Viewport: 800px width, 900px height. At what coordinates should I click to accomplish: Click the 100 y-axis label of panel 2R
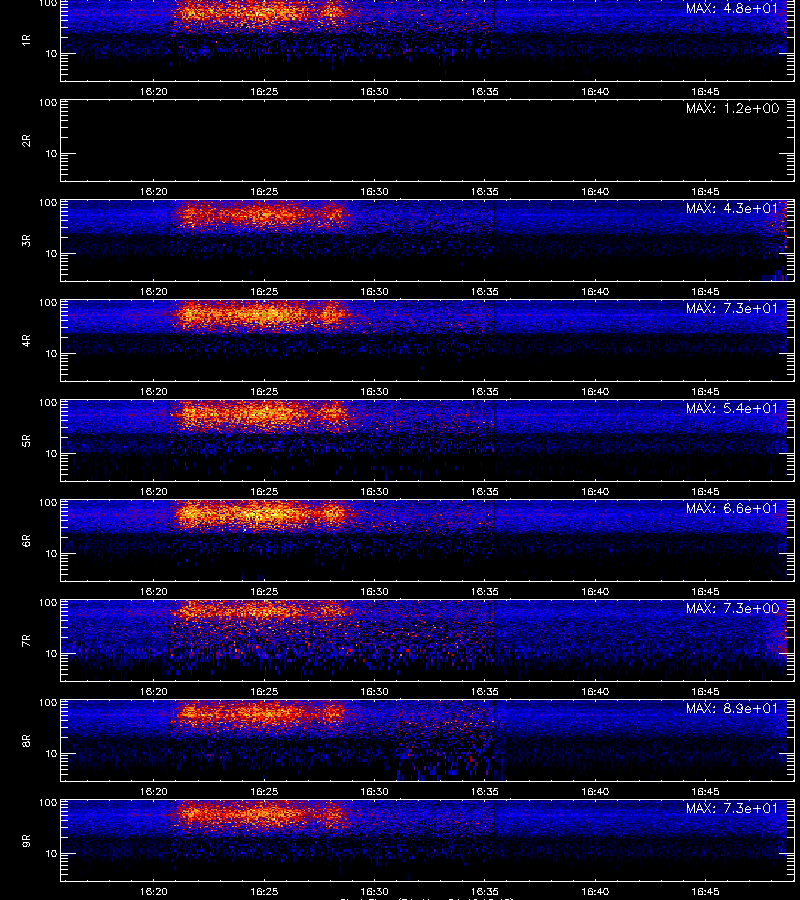coord(48,103)
